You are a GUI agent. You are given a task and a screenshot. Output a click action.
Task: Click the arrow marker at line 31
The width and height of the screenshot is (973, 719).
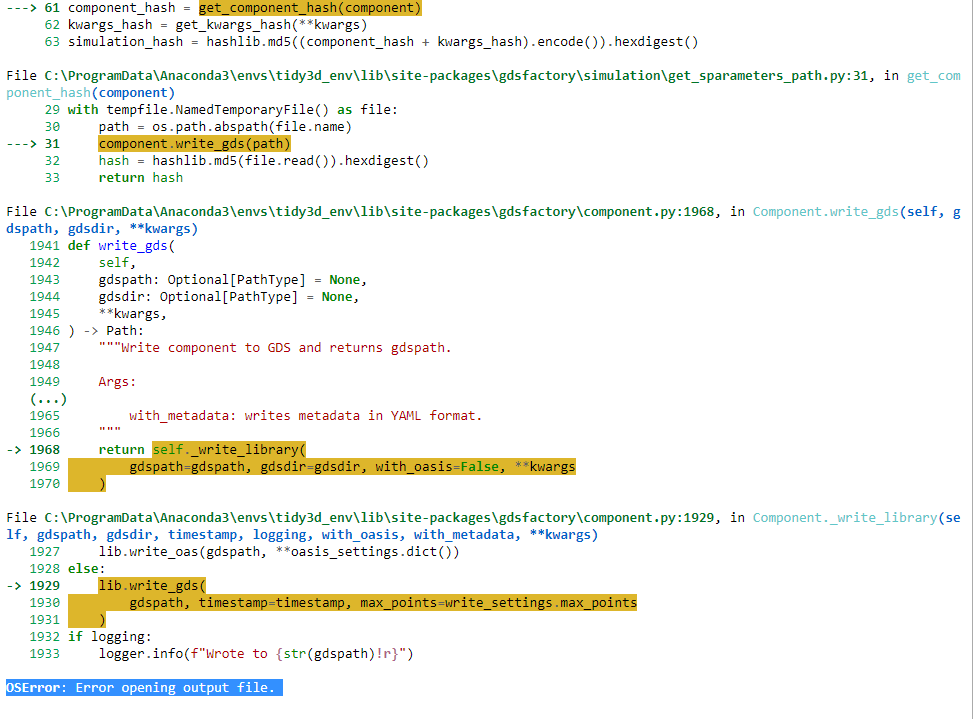point(20,143)
